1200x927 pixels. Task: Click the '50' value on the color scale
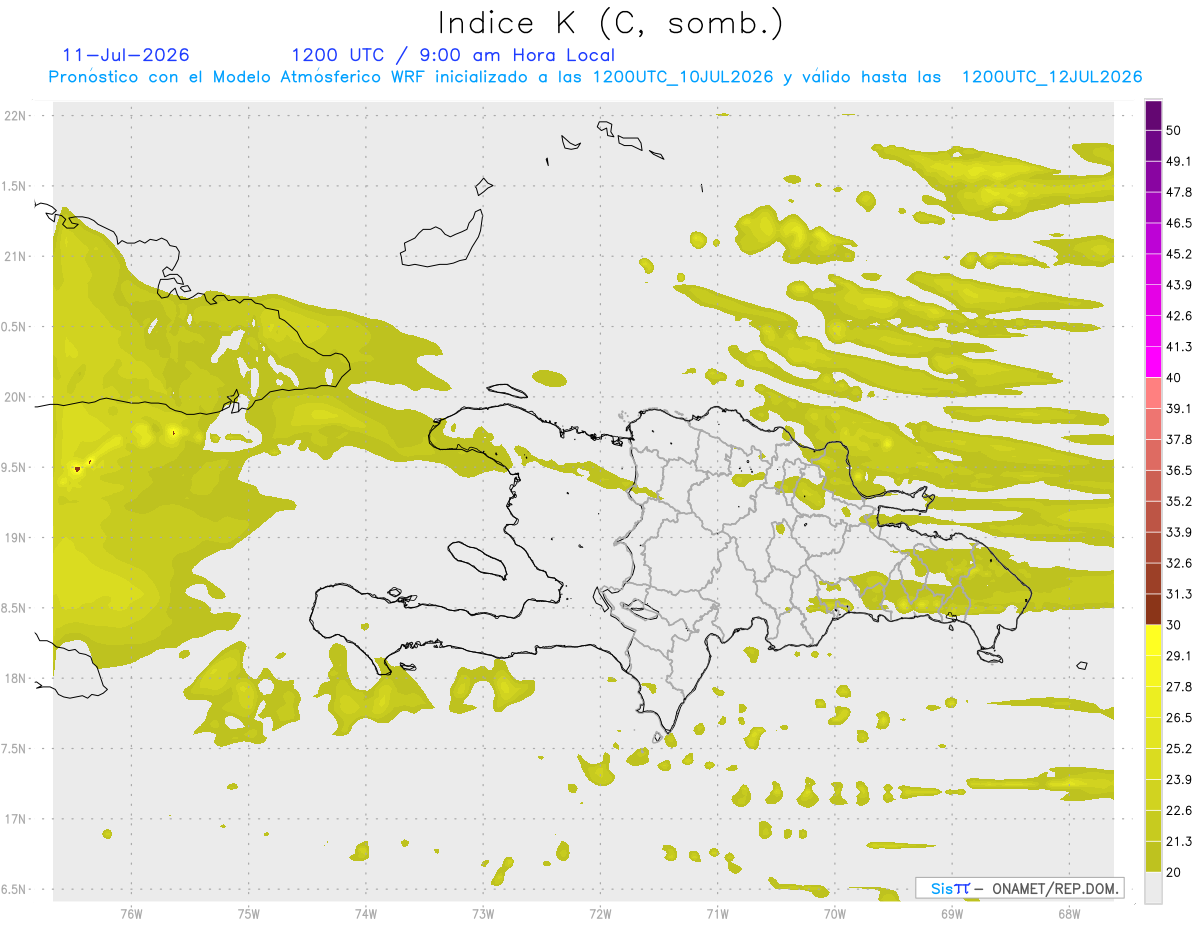point(1173,130)
